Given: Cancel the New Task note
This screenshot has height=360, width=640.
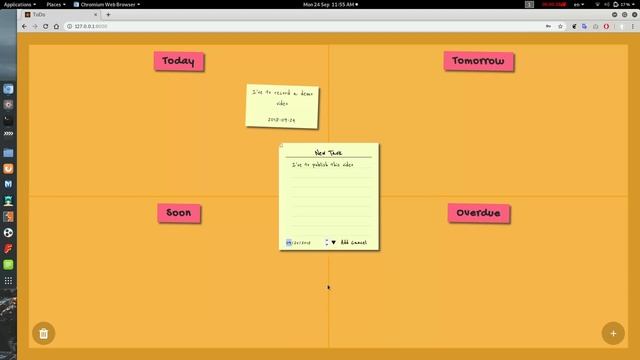Looking at the screenshot, I should click(359, 242).
